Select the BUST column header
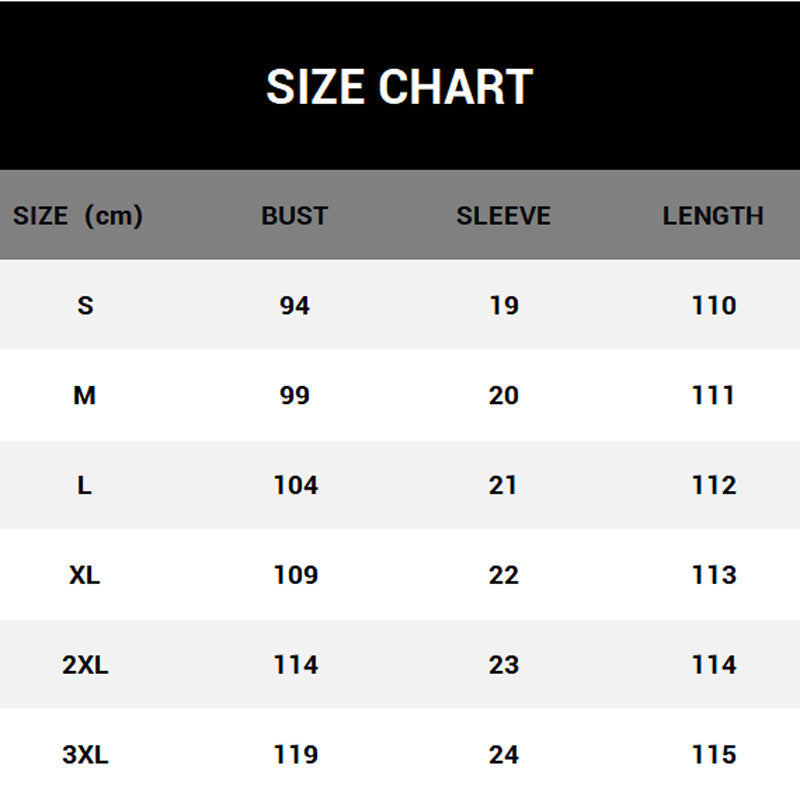Image resolution: width=800 pixels, height=800 pixels. click(x=295, y=215)
